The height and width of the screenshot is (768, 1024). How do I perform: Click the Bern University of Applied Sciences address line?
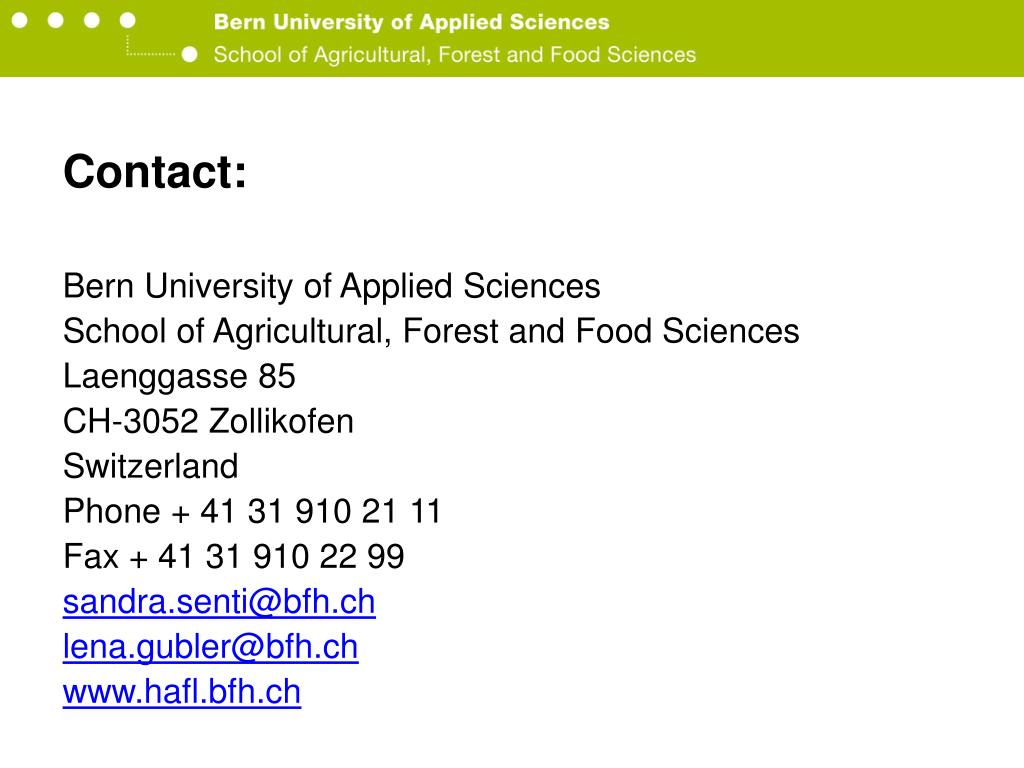332,286
